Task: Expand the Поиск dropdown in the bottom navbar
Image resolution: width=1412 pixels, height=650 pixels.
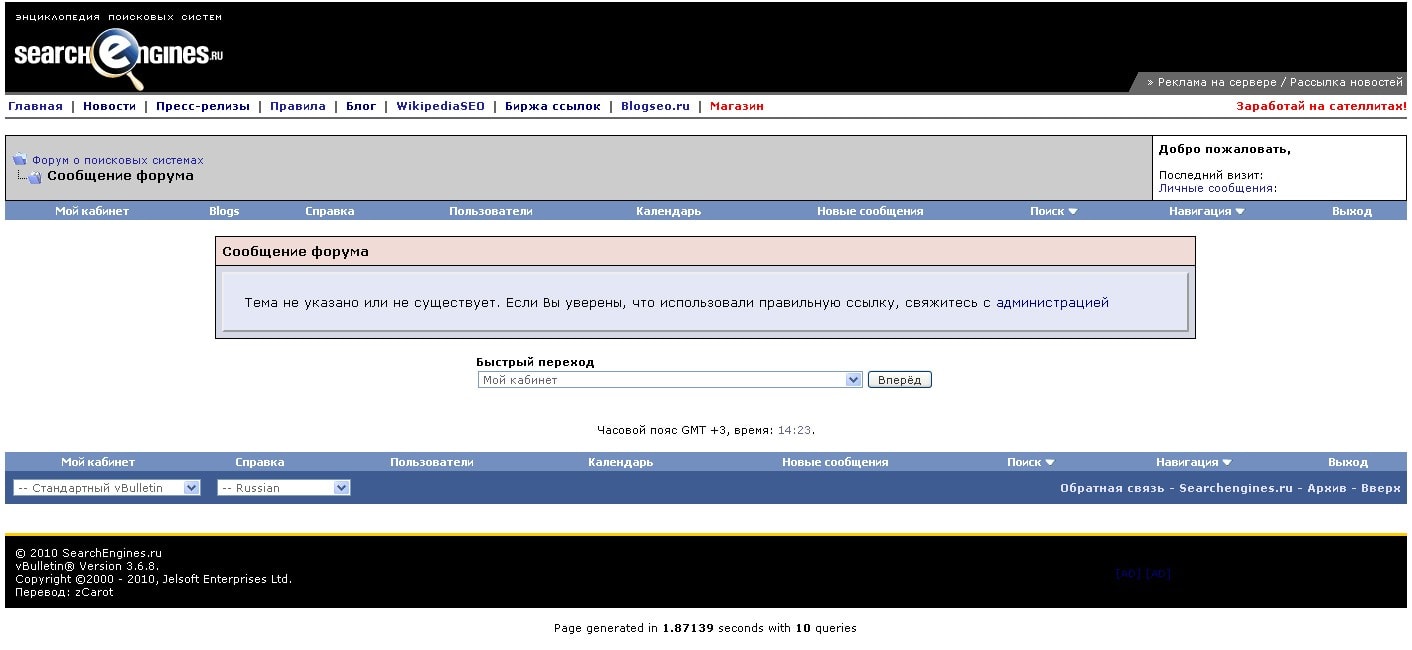Action: coord(1031,462)
